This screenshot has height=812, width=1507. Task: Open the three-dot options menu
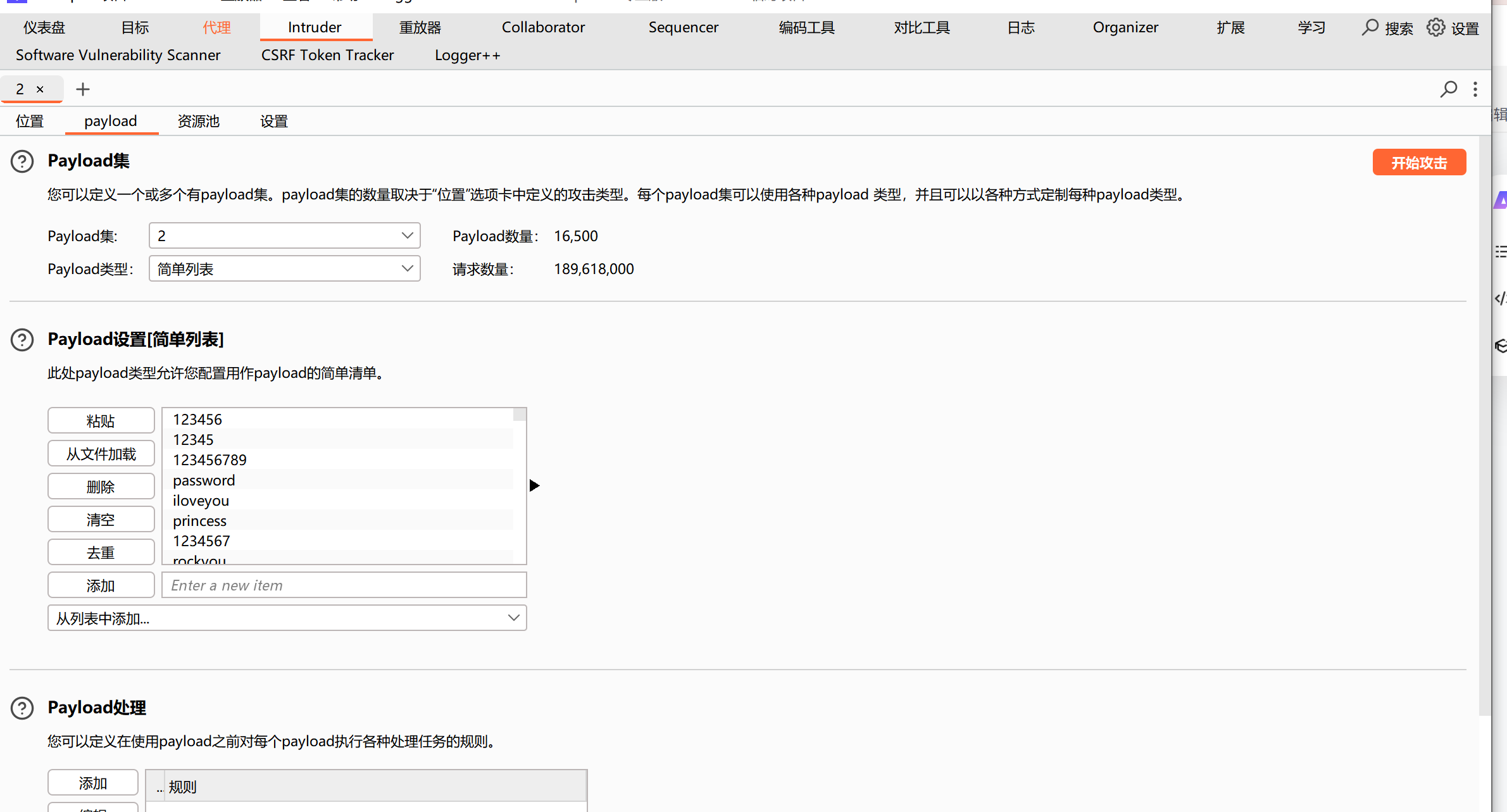coord(1475,89)
